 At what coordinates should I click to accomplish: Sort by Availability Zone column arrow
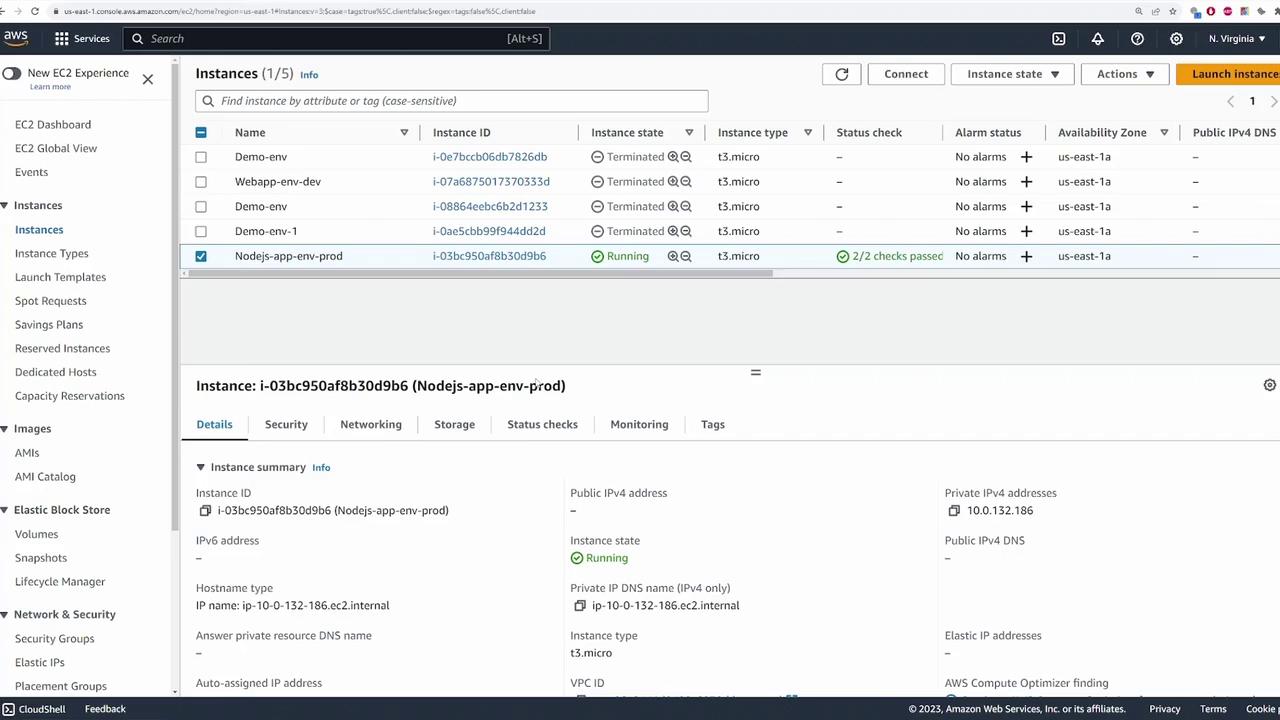click(x=1164, y=133)
